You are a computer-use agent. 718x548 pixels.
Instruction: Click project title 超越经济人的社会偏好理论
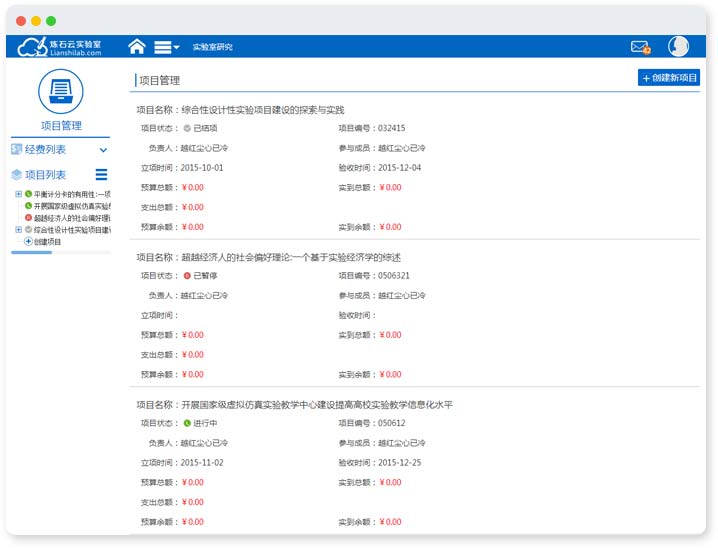pos(291,257)
